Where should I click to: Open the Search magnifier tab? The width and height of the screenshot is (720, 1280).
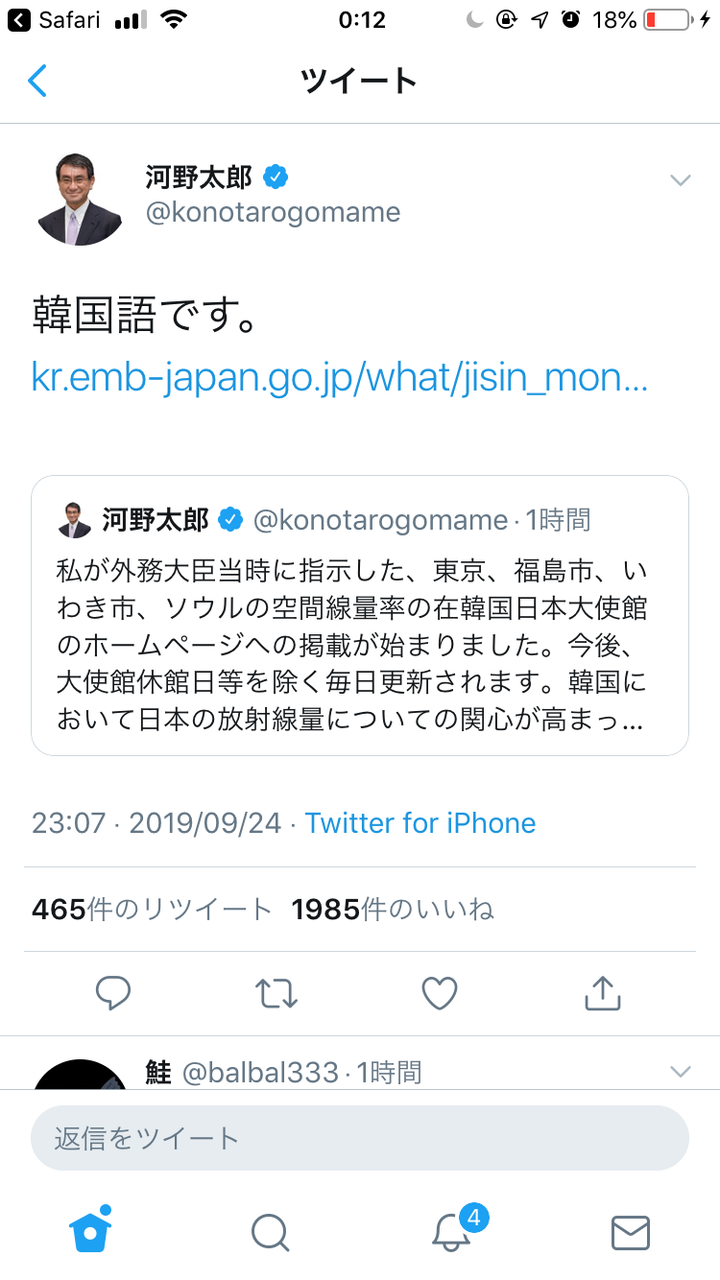pos(270,1232)
